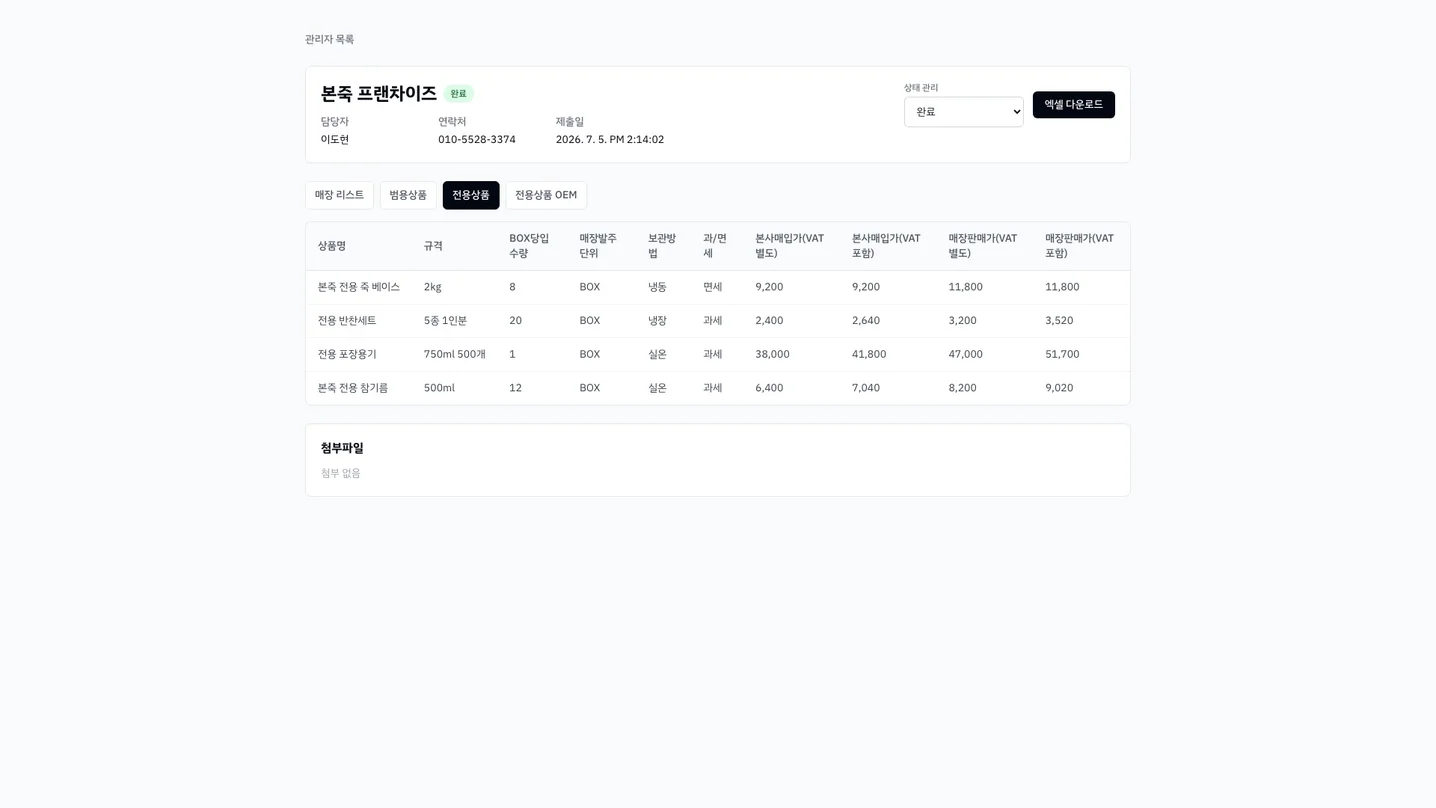Click BOX quantity 12 for 본죽 전용 참기름
This screenshot has width=1436, height=808.
[516, 388]
